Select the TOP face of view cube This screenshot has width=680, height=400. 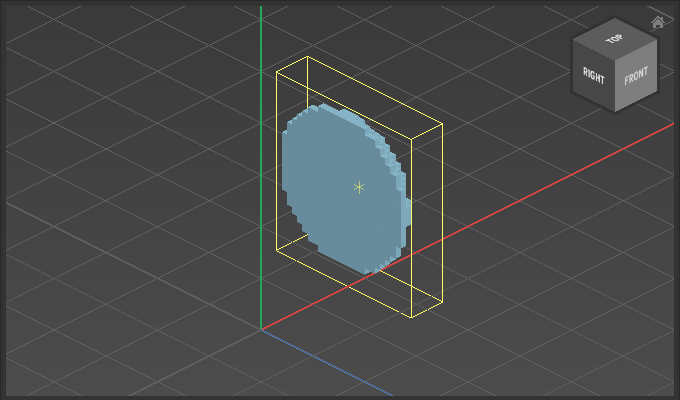(614, 40)
